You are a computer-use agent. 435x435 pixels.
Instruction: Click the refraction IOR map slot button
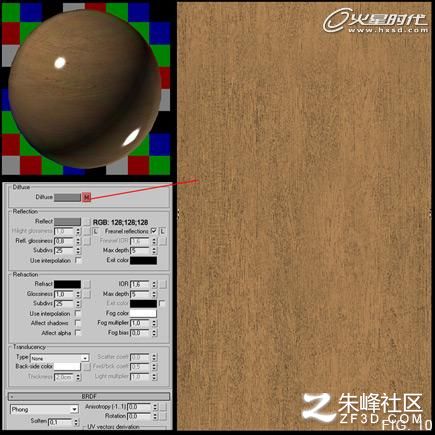click(x=163, y=284)
